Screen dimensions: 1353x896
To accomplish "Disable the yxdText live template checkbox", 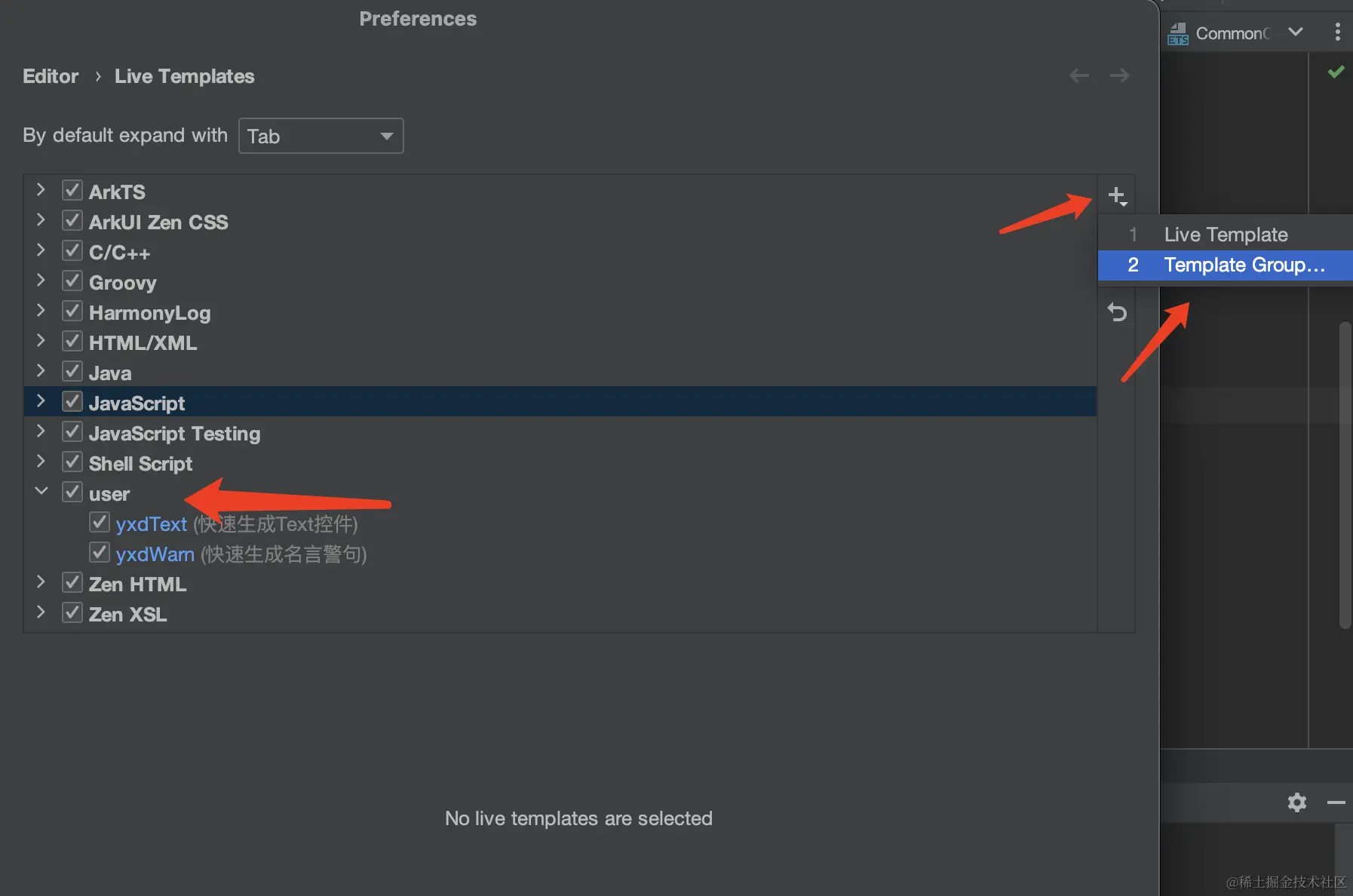I will coord(100,522).
